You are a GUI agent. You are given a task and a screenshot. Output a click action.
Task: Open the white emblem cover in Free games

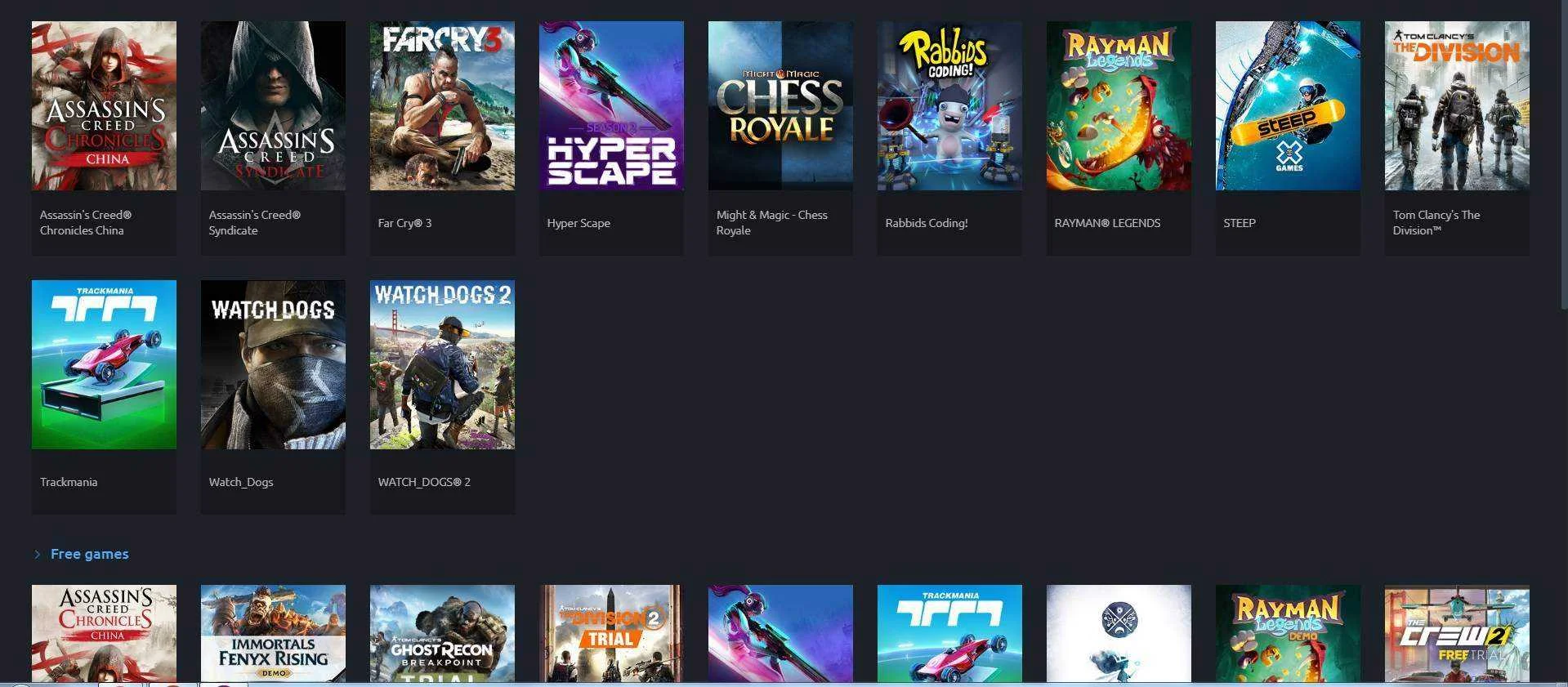coord(1119,633)
